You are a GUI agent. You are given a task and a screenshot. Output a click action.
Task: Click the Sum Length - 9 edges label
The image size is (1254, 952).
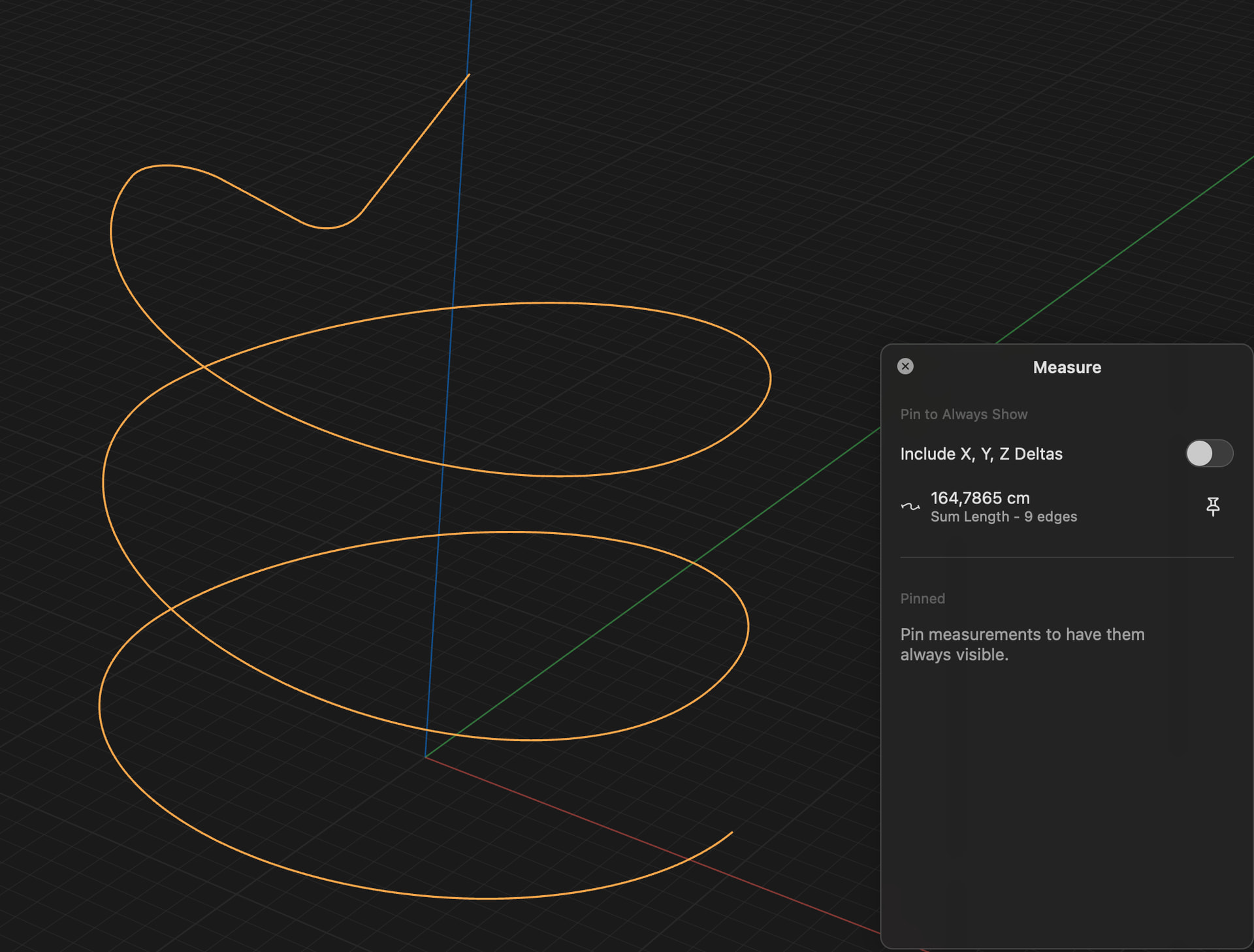tap(1003, 517)
